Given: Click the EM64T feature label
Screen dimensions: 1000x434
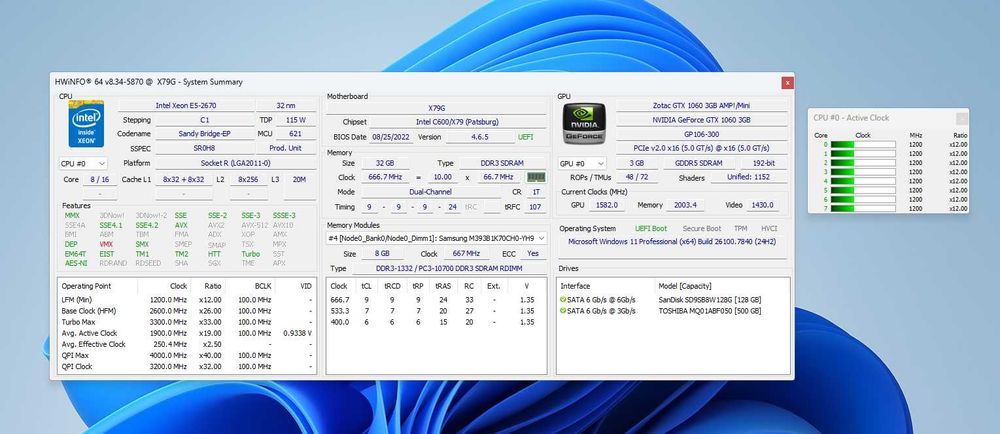Looking at the screenshot, I should 75,254.
